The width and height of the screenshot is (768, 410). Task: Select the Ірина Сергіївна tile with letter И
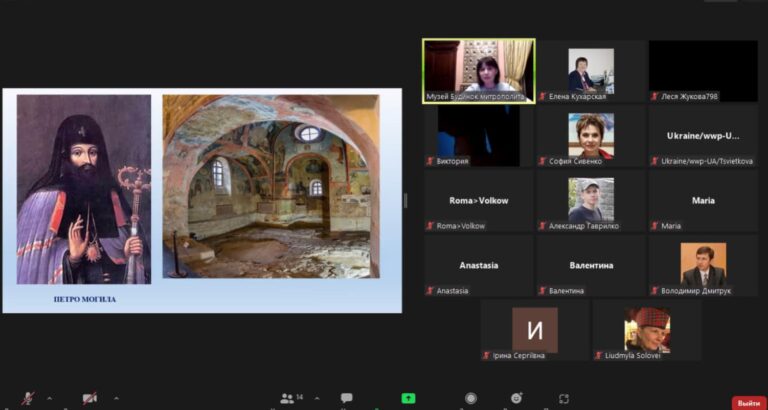point(535,330)
